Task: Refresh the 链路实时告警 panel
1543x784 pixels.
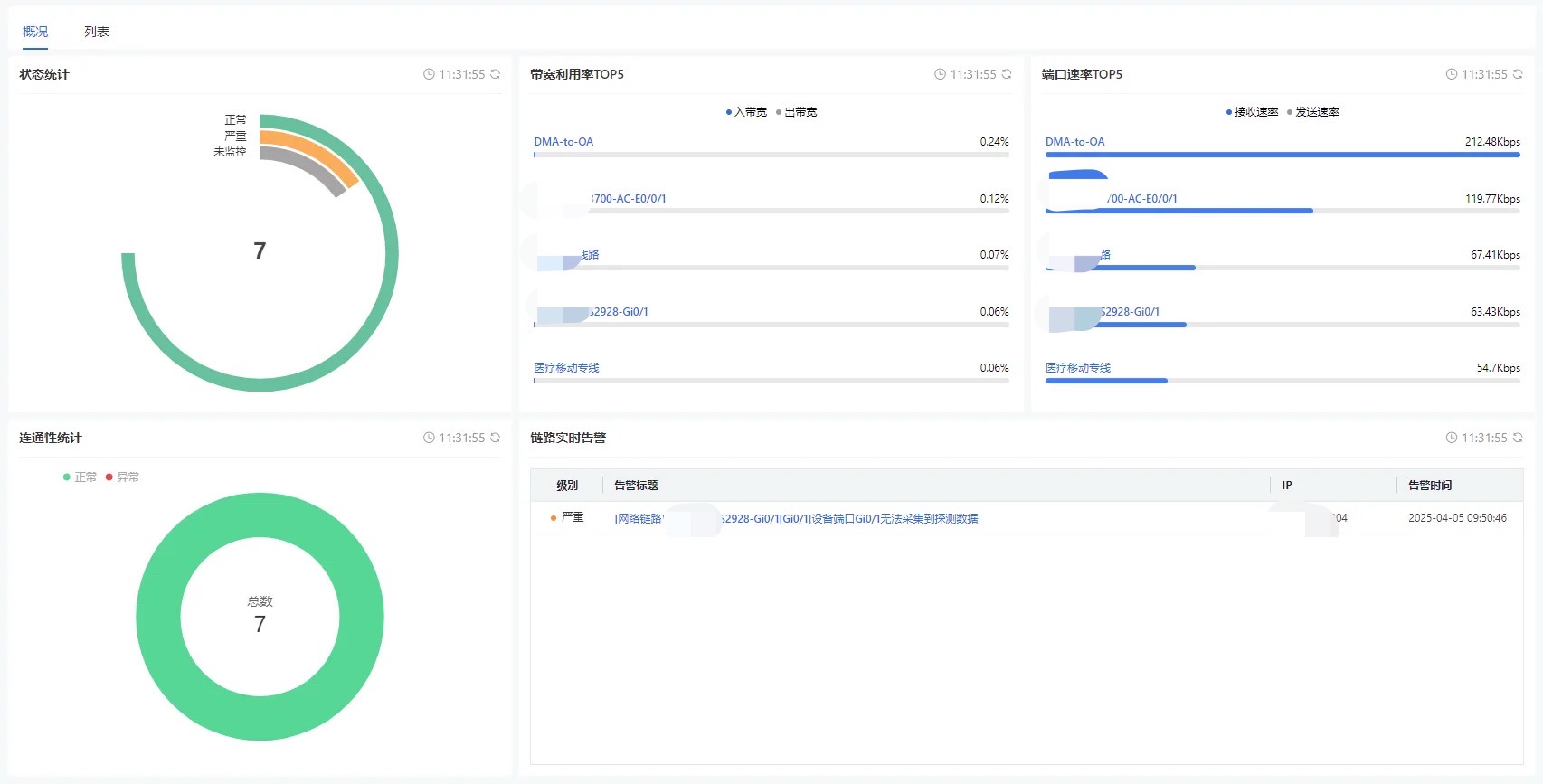Action: click(x=1518, y=438)
